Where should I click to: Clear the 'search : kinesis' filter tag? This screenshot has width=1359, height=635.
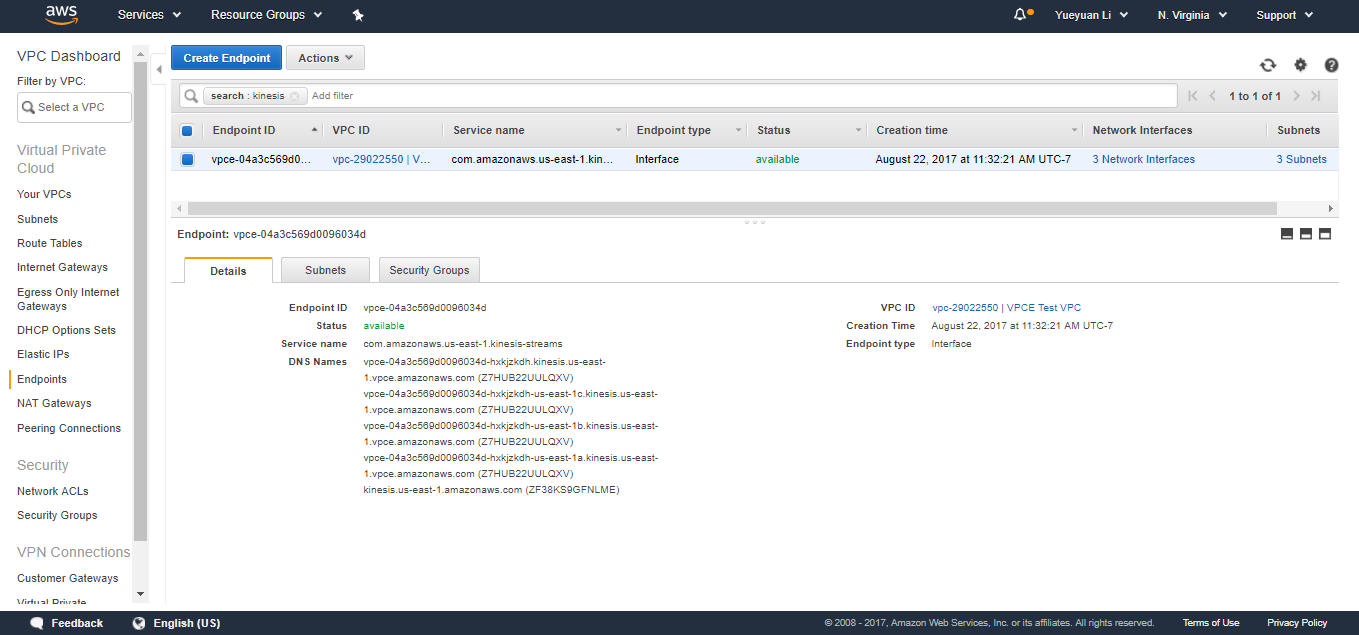click(295, 96)
